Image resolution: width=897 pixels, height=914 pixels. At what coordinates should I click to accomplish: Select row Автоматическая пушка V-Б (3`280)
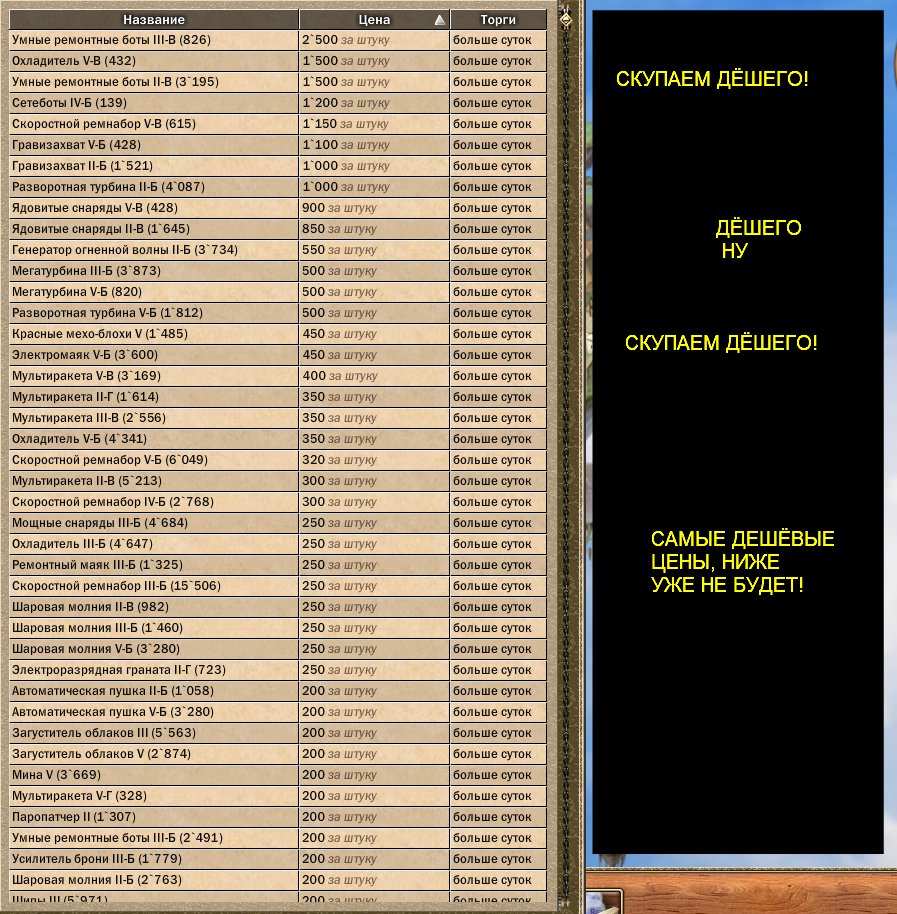(278, 712)
